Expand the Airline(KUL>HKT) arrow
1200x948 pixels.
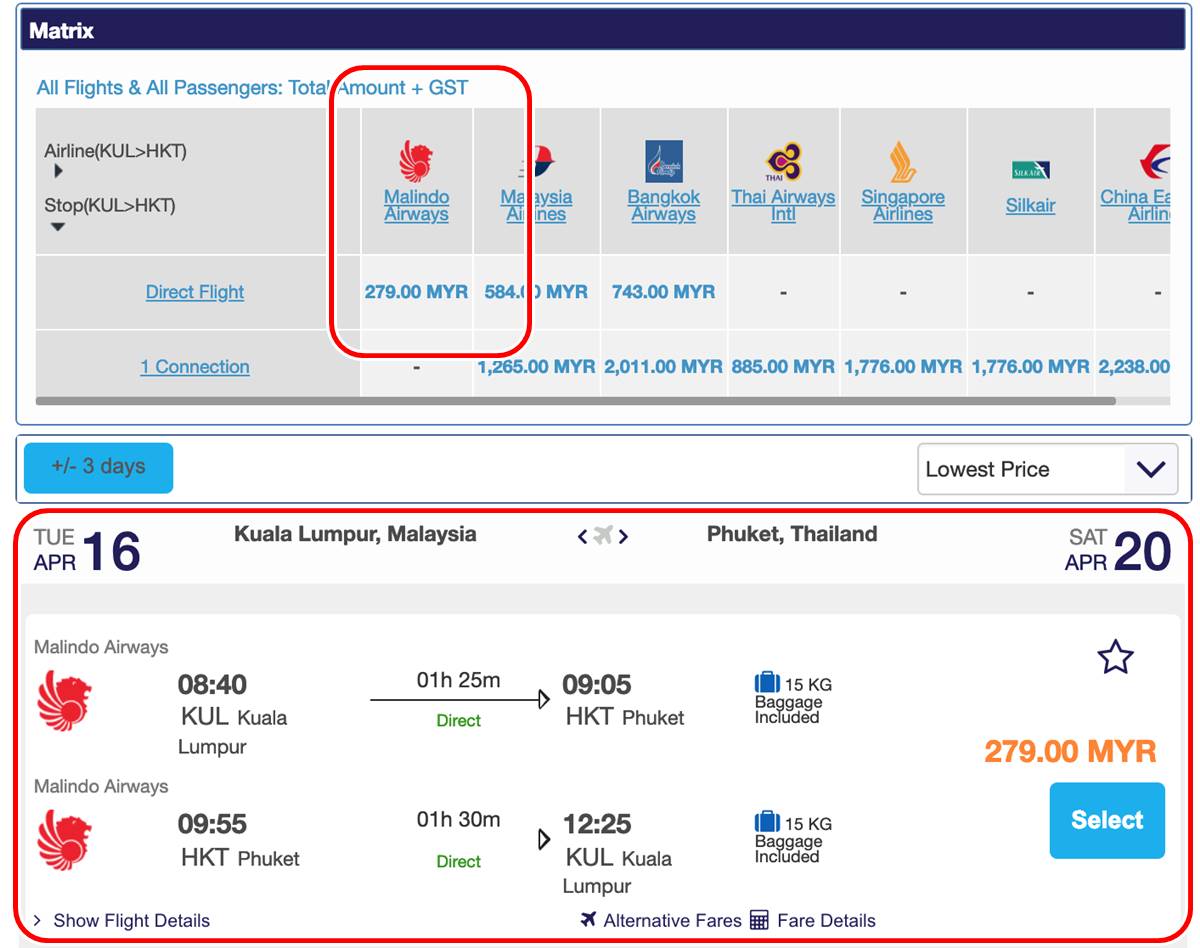(58, 171)
